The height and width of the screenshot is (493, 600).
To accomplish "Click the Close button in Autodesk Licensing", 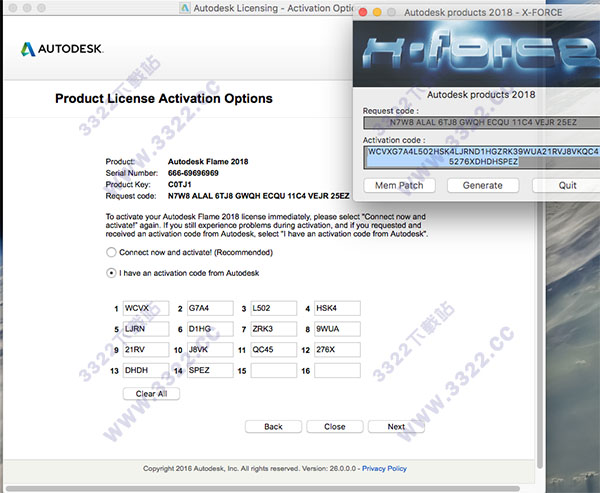I will 335,426.
